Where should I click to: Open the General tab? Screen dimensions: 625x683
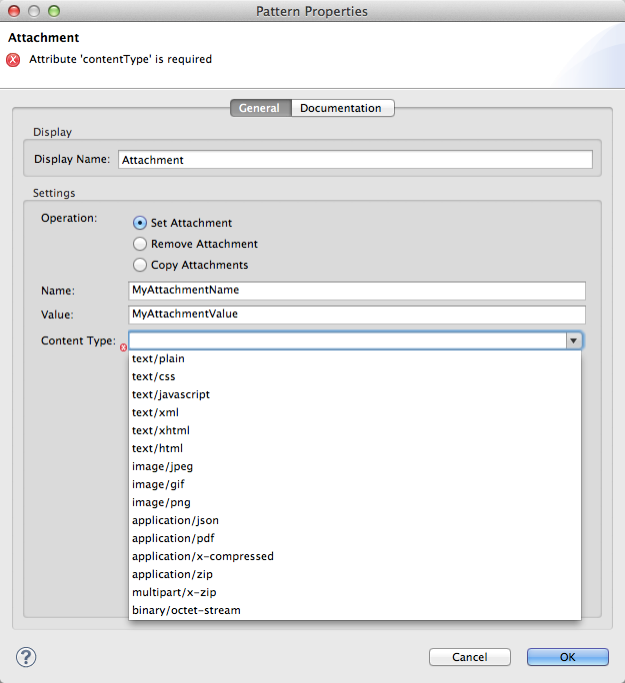click(x=259, y=108)
